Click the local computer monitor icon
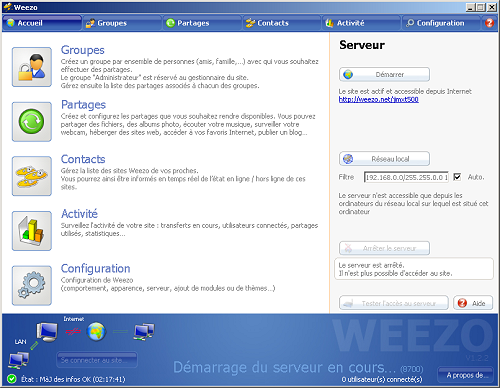This screenshot has height=388, width=500. (47, 332)
